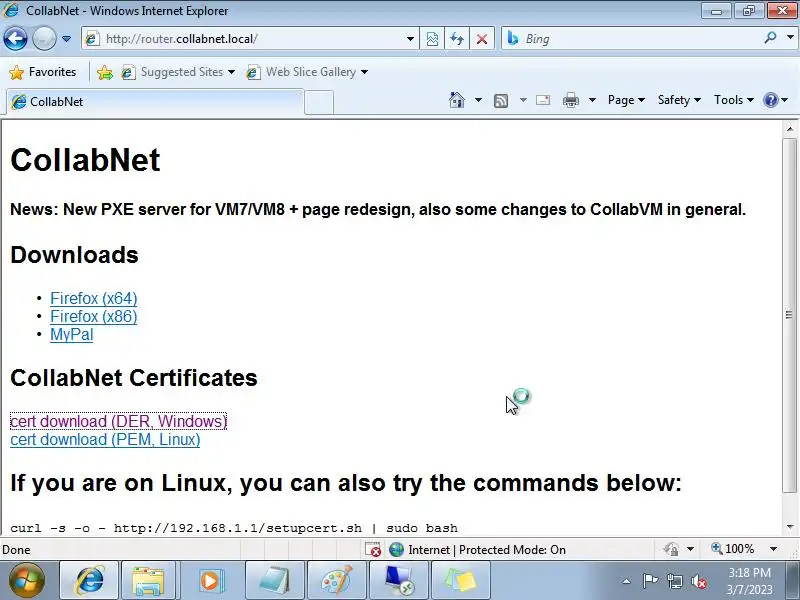Open the Windows Start orb
This screenshot has height=600, width=800.
pos(27,580)
